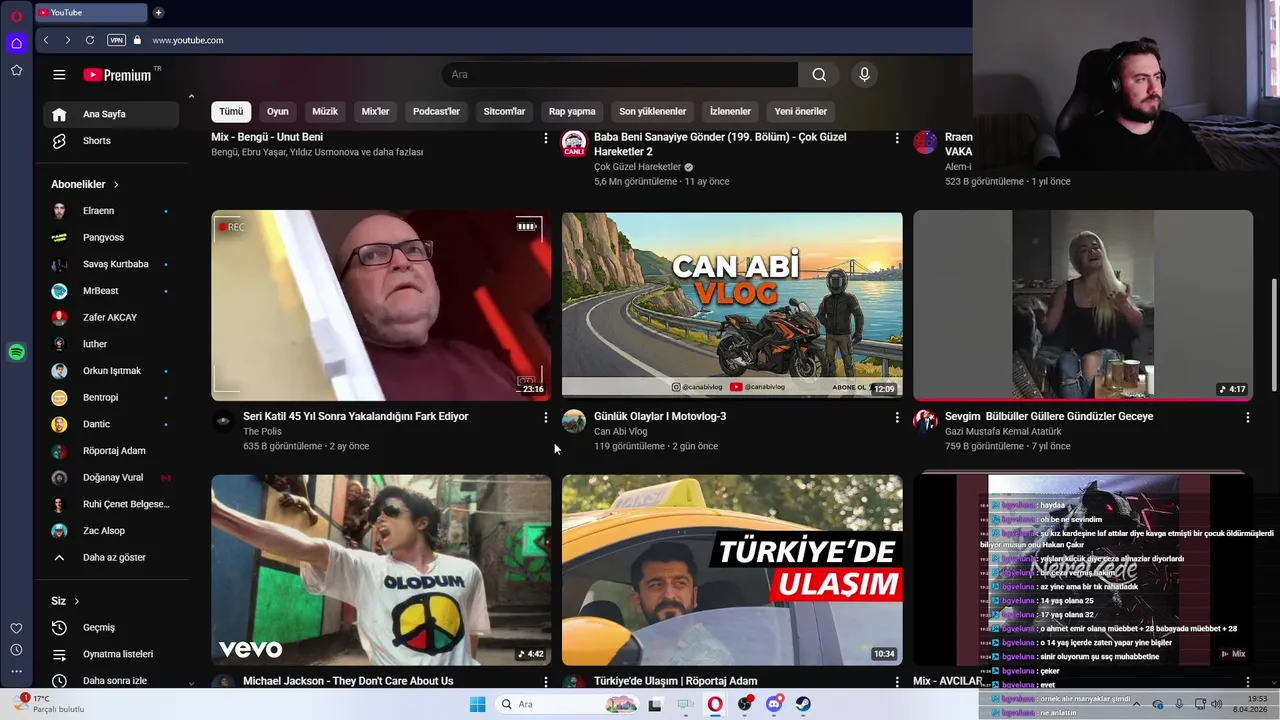
Task: Collapse subscriptions with Daha az göster
Action: (x=111, y=557)
